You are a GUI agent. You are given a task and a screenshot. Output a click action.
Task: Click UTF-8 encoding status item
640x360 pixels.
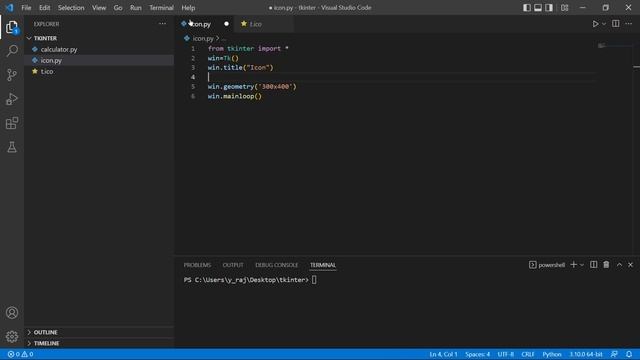coord(505,354)
